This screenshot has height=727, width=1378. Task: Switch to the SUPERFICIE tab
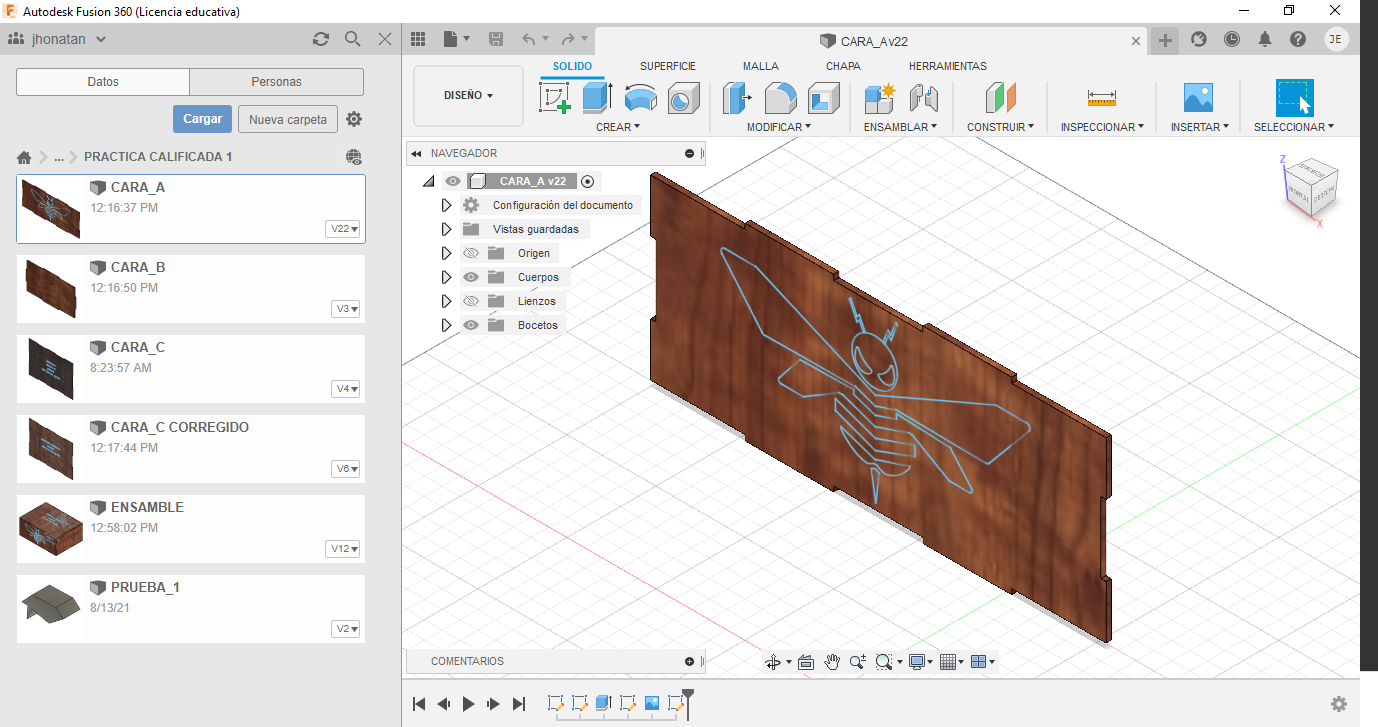pos(667,66)
